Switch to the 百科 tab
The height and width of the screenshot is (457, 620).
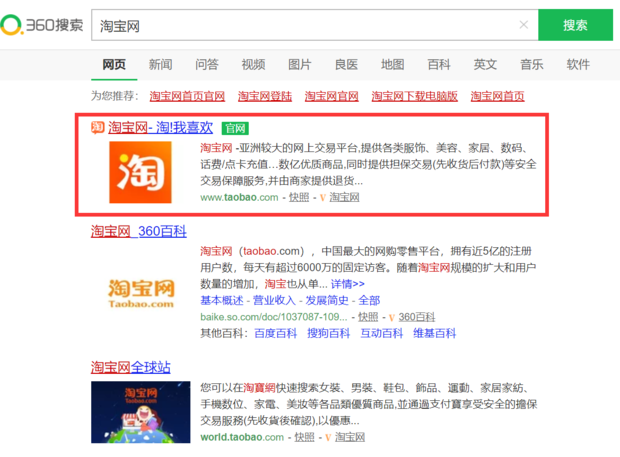(439, 64)
